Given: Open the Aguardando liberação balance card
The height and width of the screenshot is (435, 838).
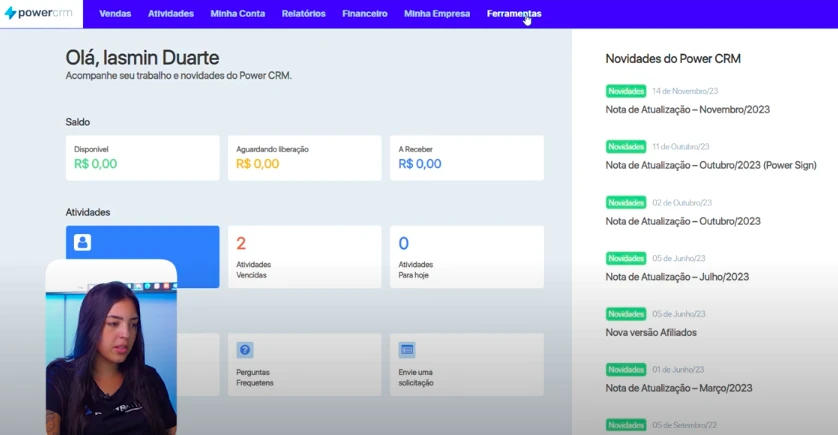Looking at the screenshot, I should (x=305, y=158).
